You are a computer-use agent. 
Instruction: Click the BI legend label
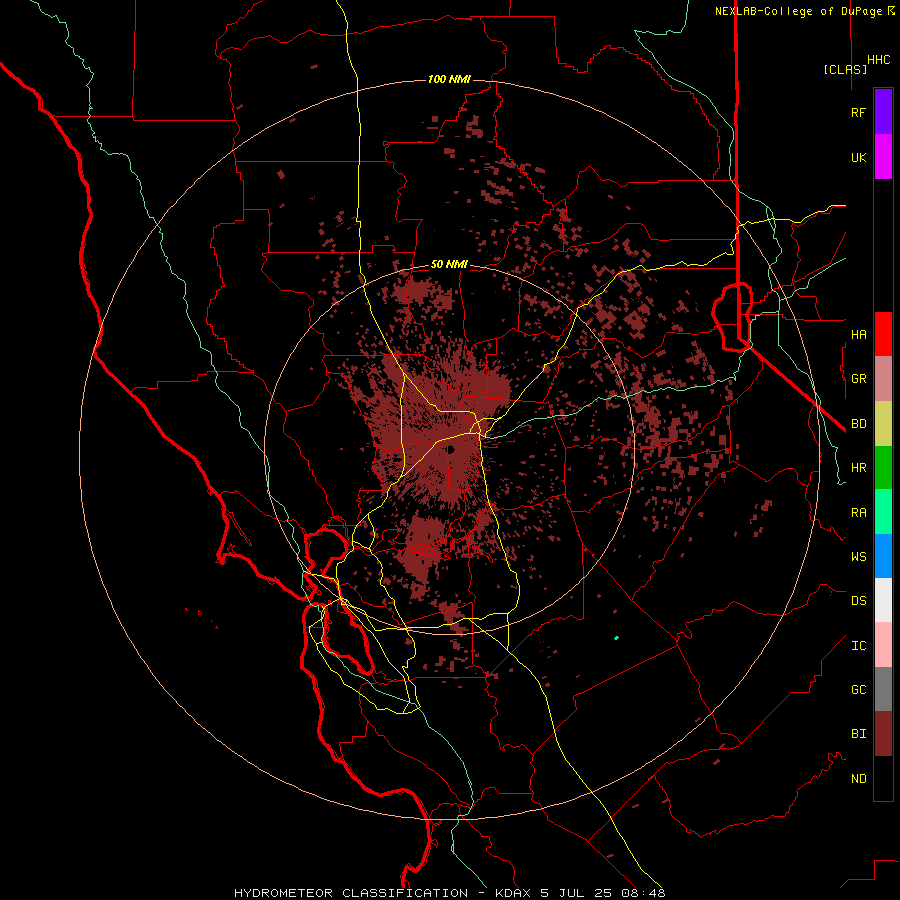[859, 734]
